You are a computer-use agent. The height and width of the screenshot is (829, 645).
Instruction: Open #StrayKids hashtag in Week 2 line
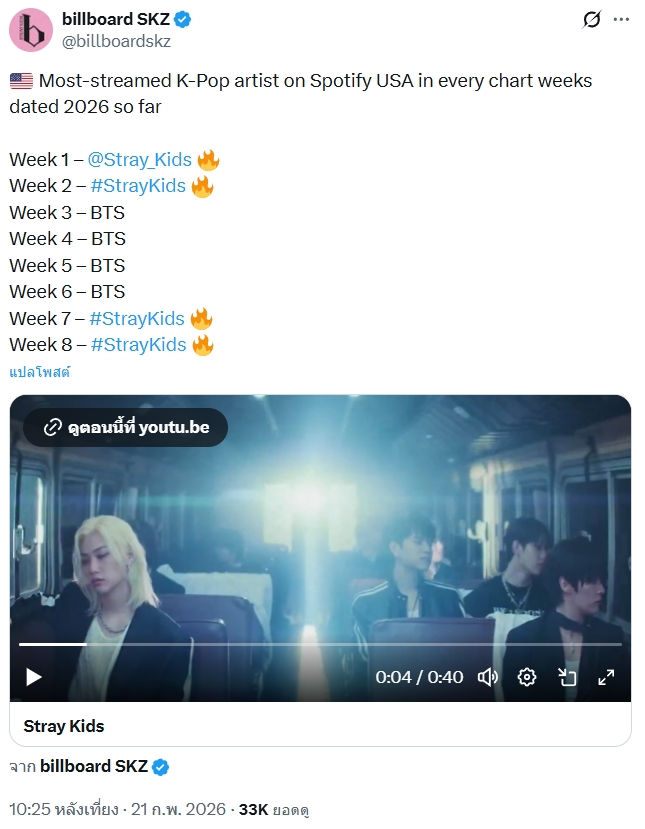point(139,186)
